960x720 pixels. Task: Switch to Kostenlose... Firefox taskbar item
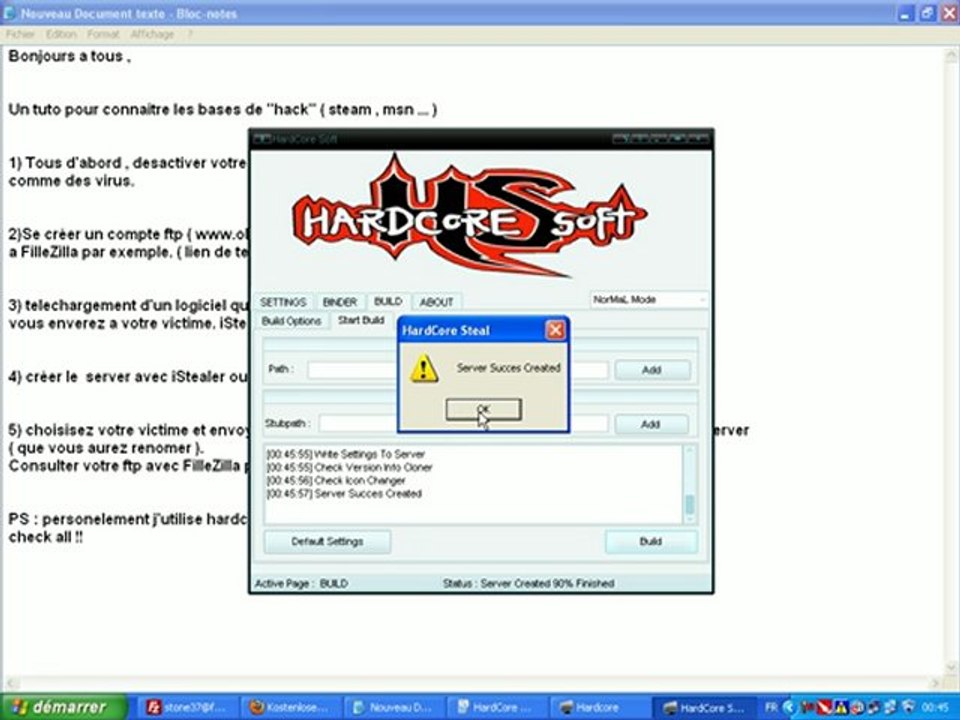[291, 707]
